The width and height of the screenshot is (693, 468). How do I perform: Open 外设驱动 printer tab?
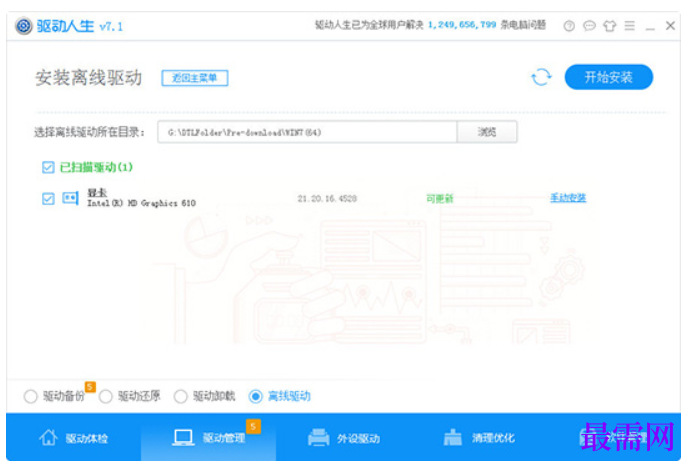click(344, 438)
